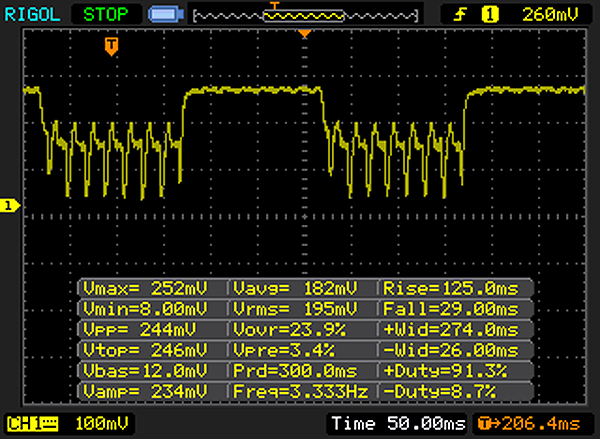Click the Time 50.00ms timebase readout
This screenshot has width=600, height=439.
(x=398, y=424)
